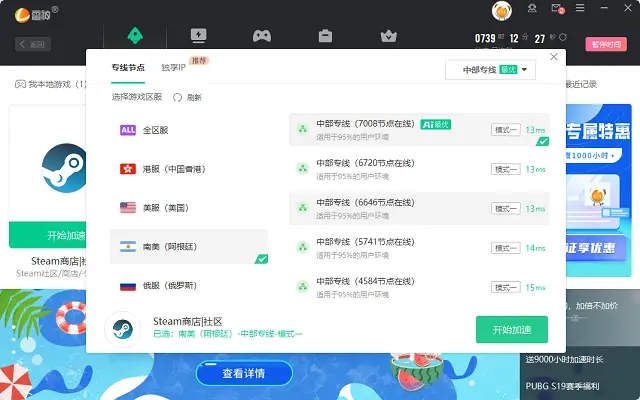Open the 最近记录 tab
The image size is (640, 400).
(581, 84)
